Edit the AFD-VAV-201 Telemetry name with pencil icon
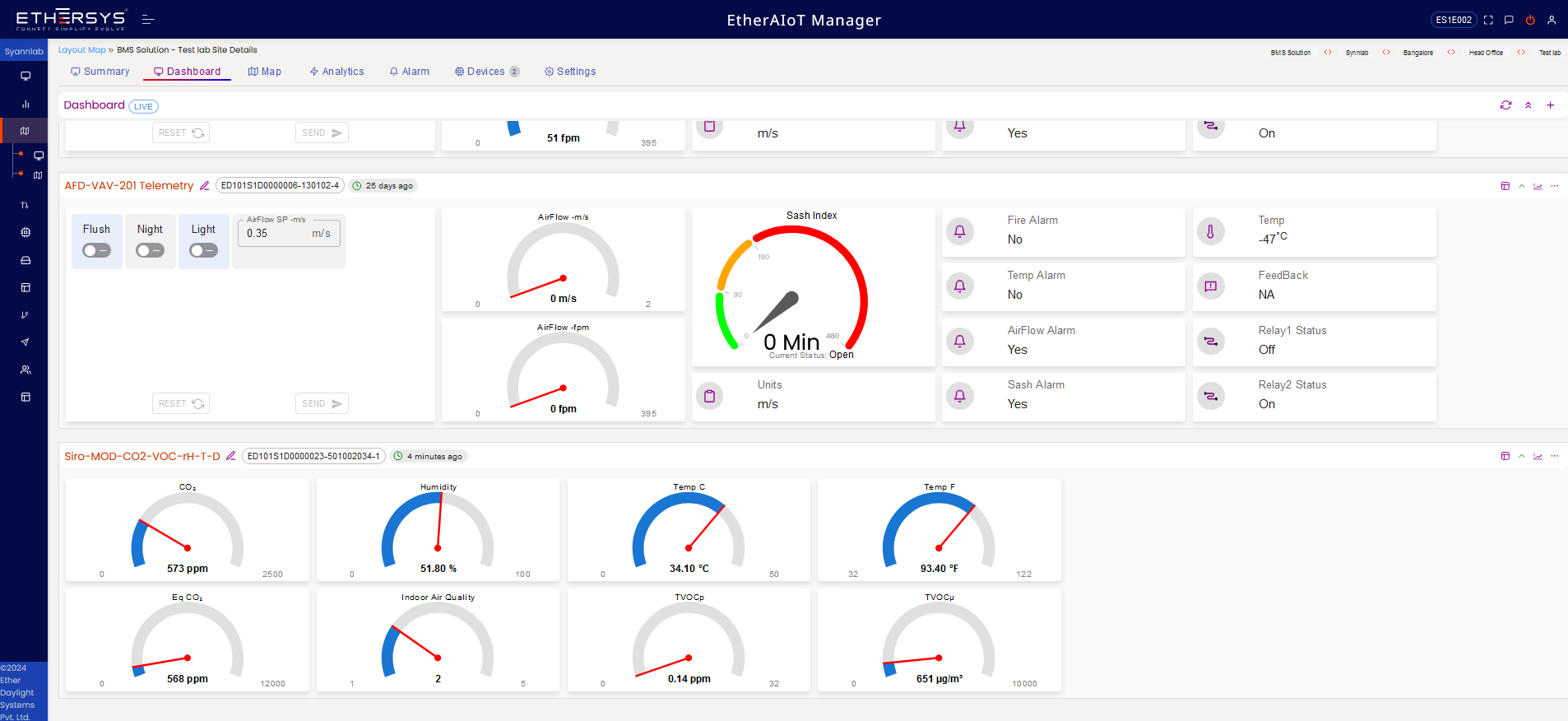Image resolution: width=1568 pixels, height=721 pixels. click(205, 186)
